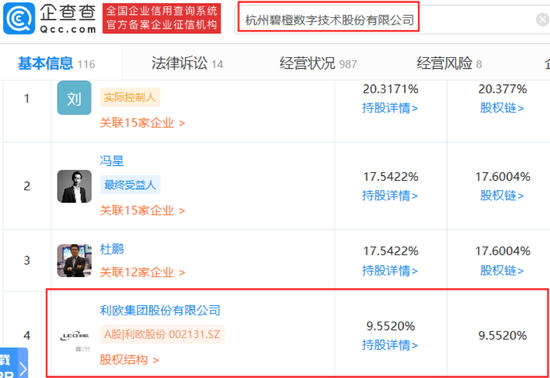Open 股权链 in 杜鹏's row
The width and height of the screenshot is (550, 378).
(x=502, y=270)
